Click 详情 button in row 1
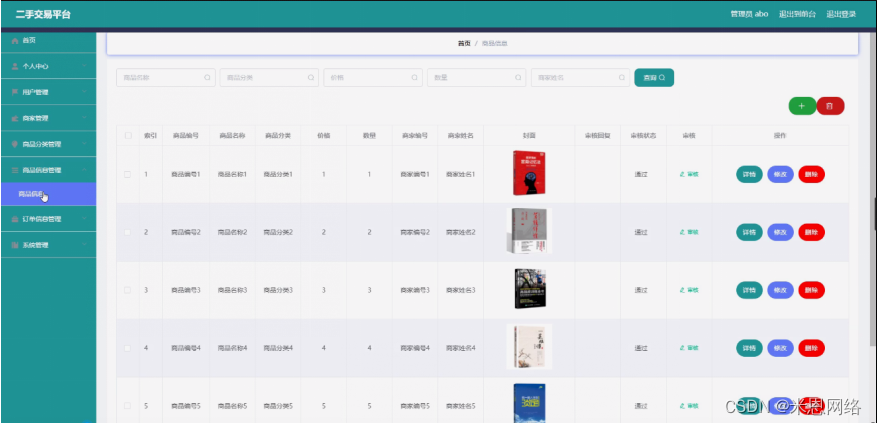This screenshot has width=877, height=425. (749, 174)
